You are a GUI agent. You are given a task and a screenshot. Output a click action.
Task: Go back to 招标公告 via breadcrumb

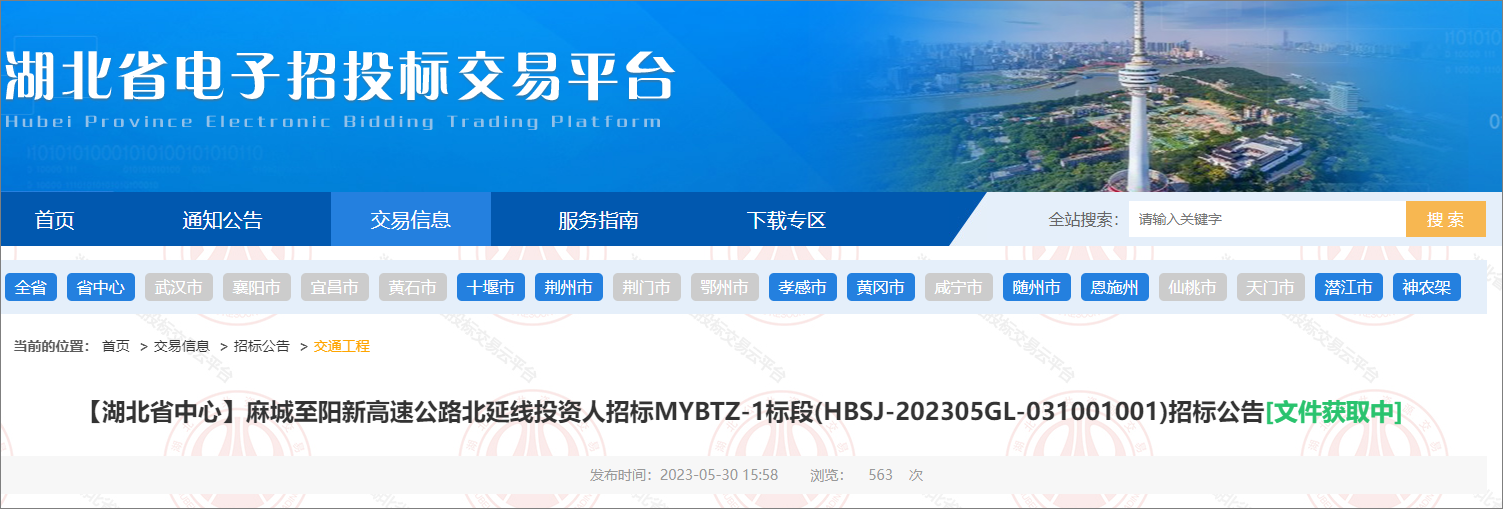262,346
